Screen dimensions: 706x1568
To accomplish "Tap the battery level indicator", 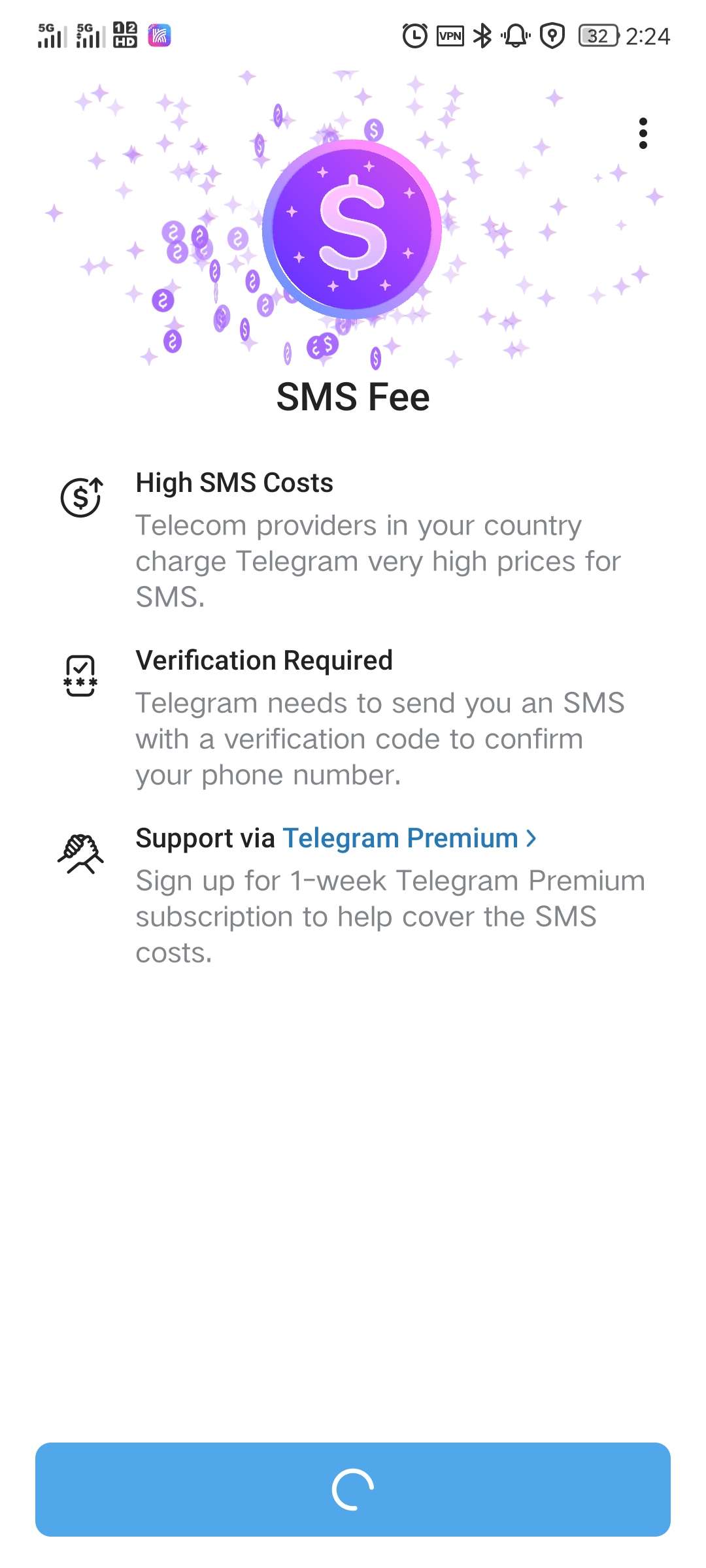I will click(598, 35).
